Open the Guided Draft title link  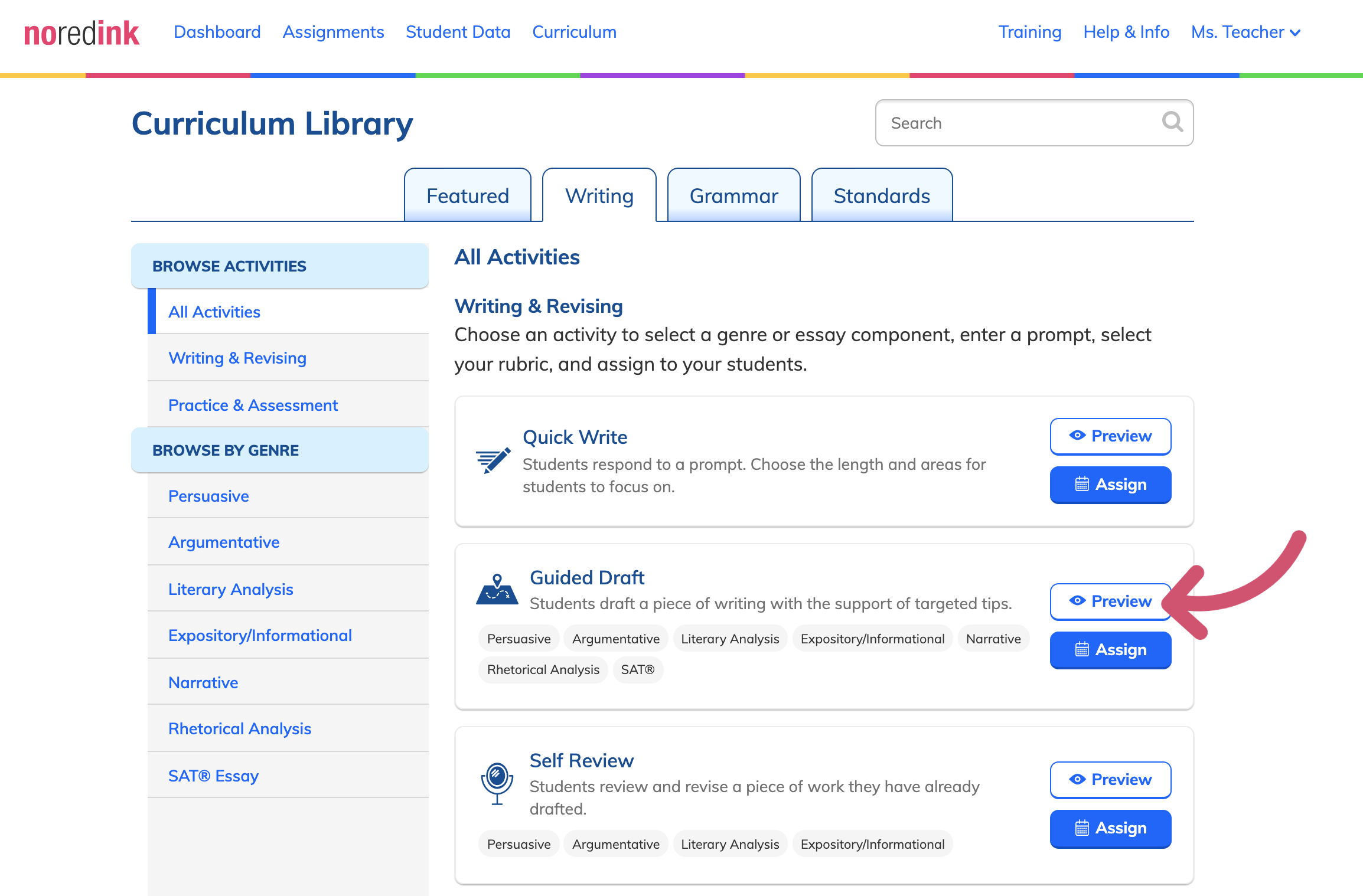pyautogui.click(x=587, y=577)
